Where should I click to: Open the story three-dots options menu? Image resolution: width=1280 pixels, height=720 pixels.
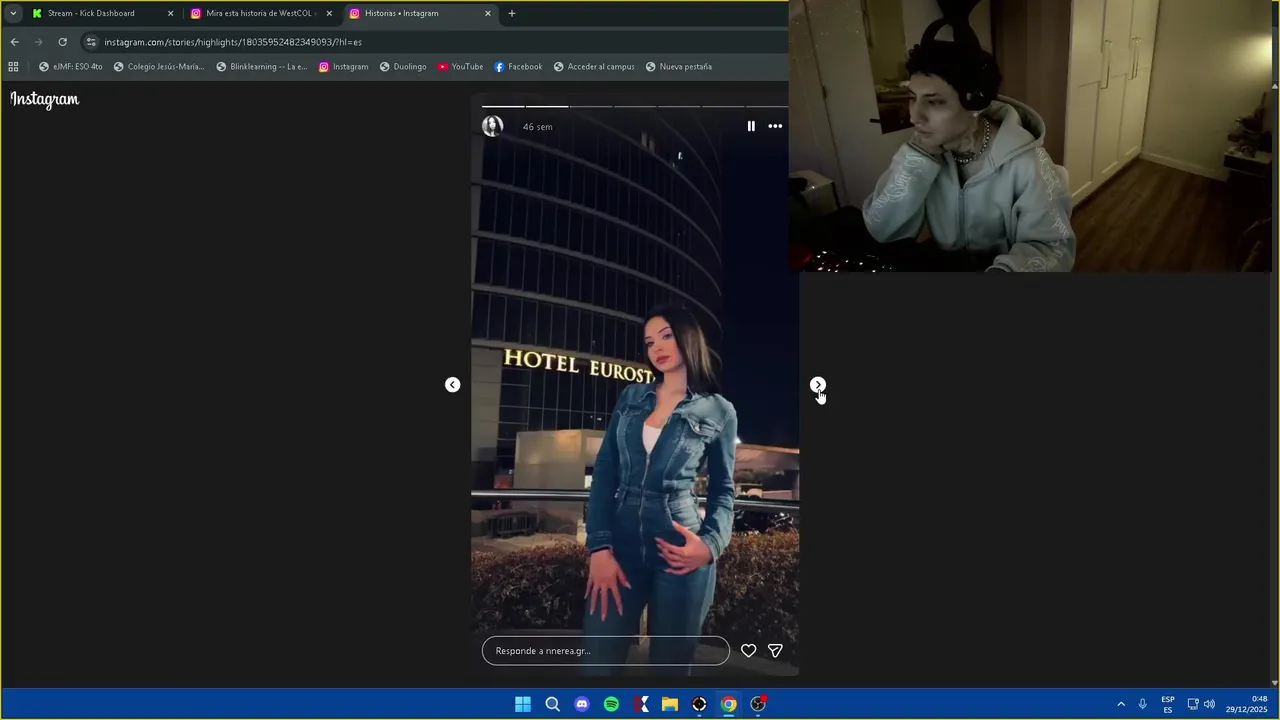click(775, 126)
